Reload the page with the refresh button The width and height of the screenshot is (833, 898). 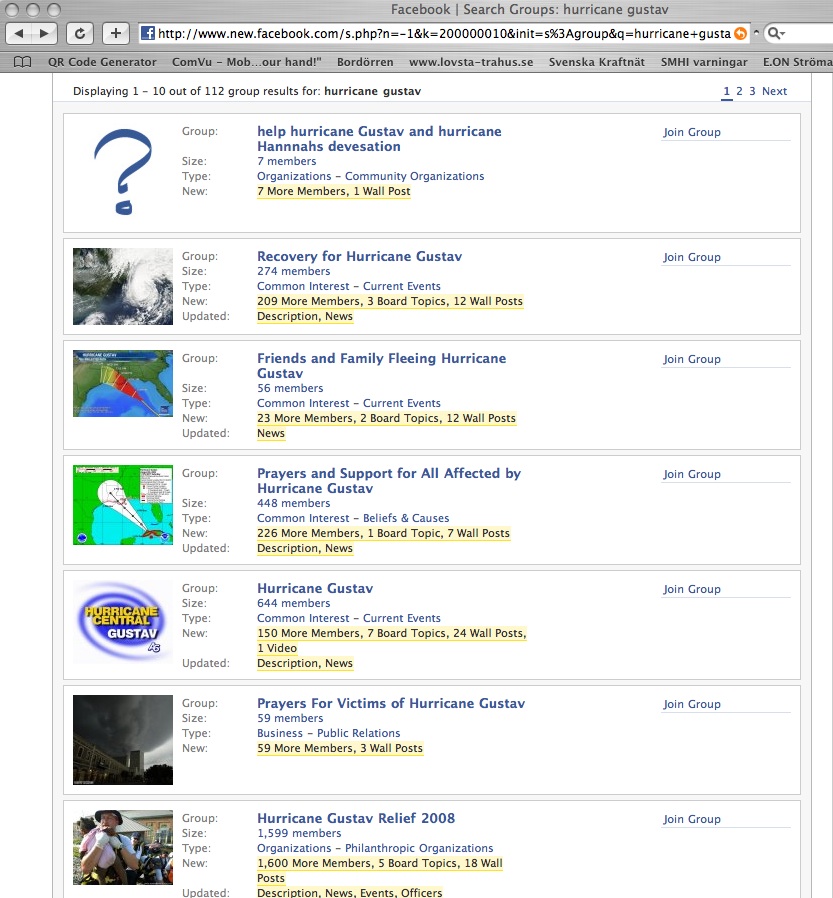tap(80, 33)
